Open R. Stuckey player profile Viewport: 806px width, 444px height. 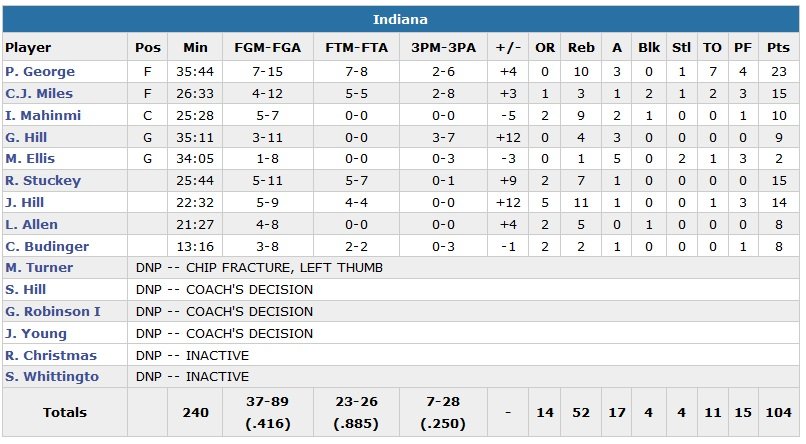click(x=43, y=181)
